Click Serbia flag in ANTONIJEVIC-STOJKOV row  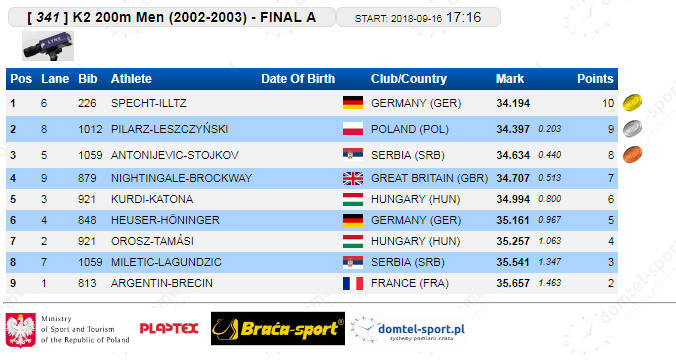click(x=353, y=154)
